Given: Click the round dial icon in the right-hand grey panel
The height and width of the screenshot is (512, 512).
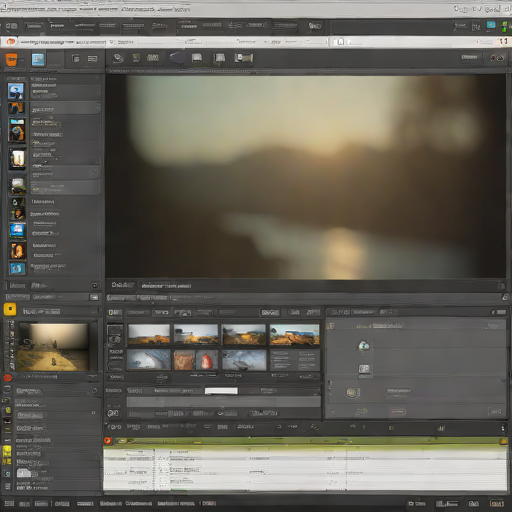Looking at the screenshot, I should coord(351,392).
